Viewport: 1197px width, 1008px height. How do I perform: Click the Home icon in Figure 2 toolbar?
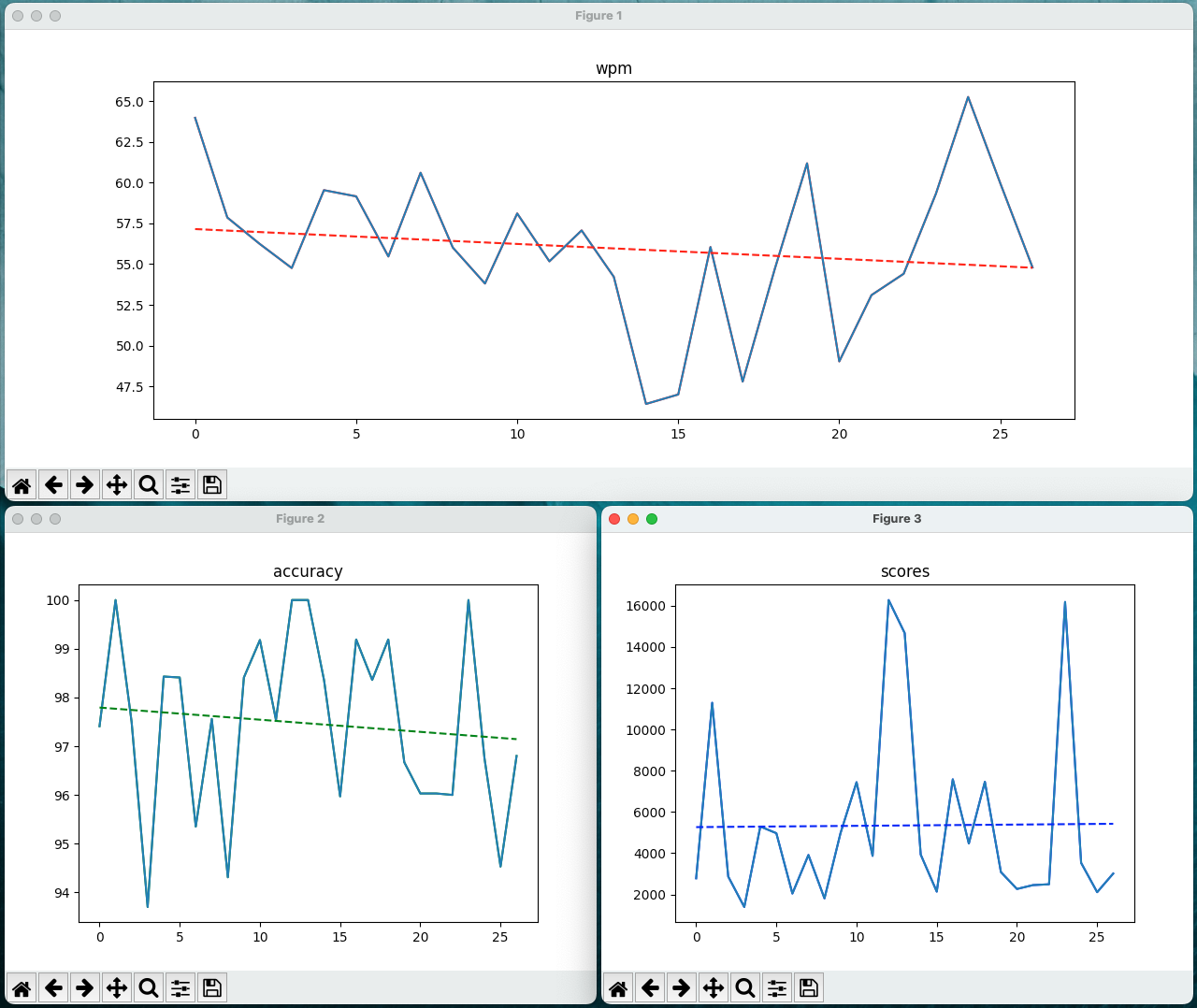pos(22,987)
